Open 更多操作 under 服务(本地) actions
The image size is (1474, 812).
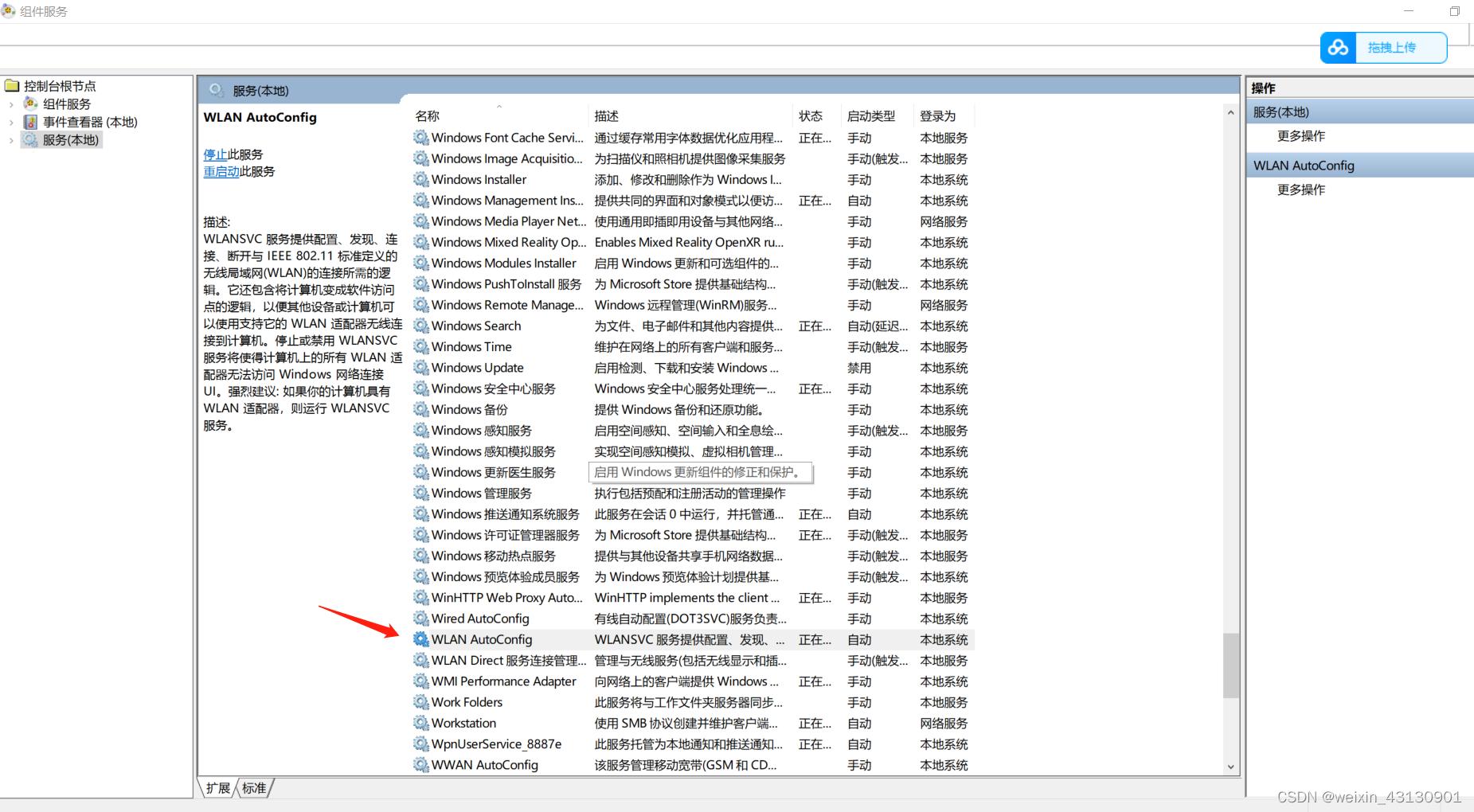tap(1301, 136)
